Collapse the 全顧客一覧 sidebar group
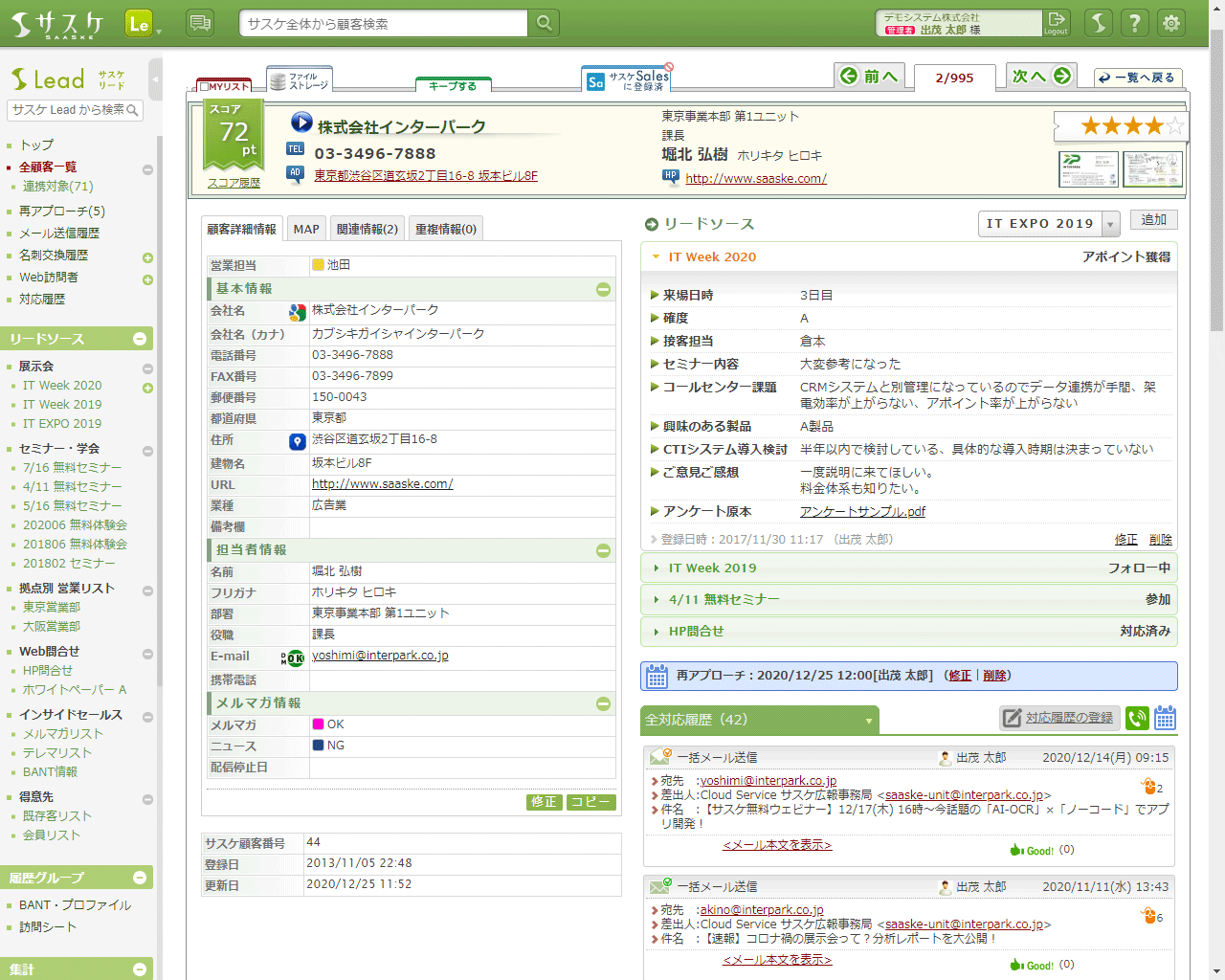The width and height of the screenshot is (1225, 980). tap(147, 169)
